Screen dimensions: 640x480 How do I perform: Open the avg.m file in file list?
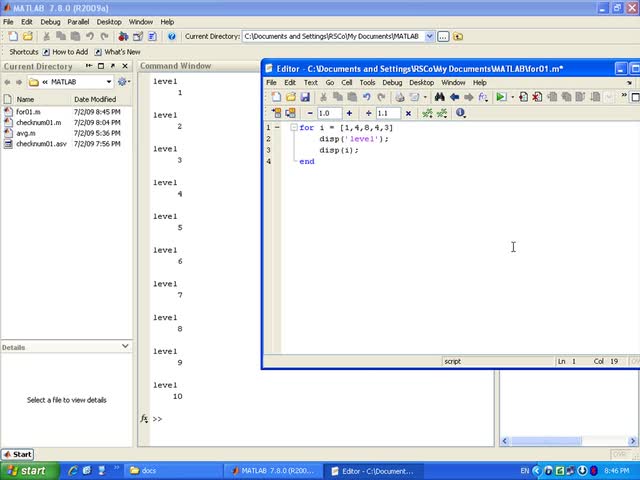point(25,133)
